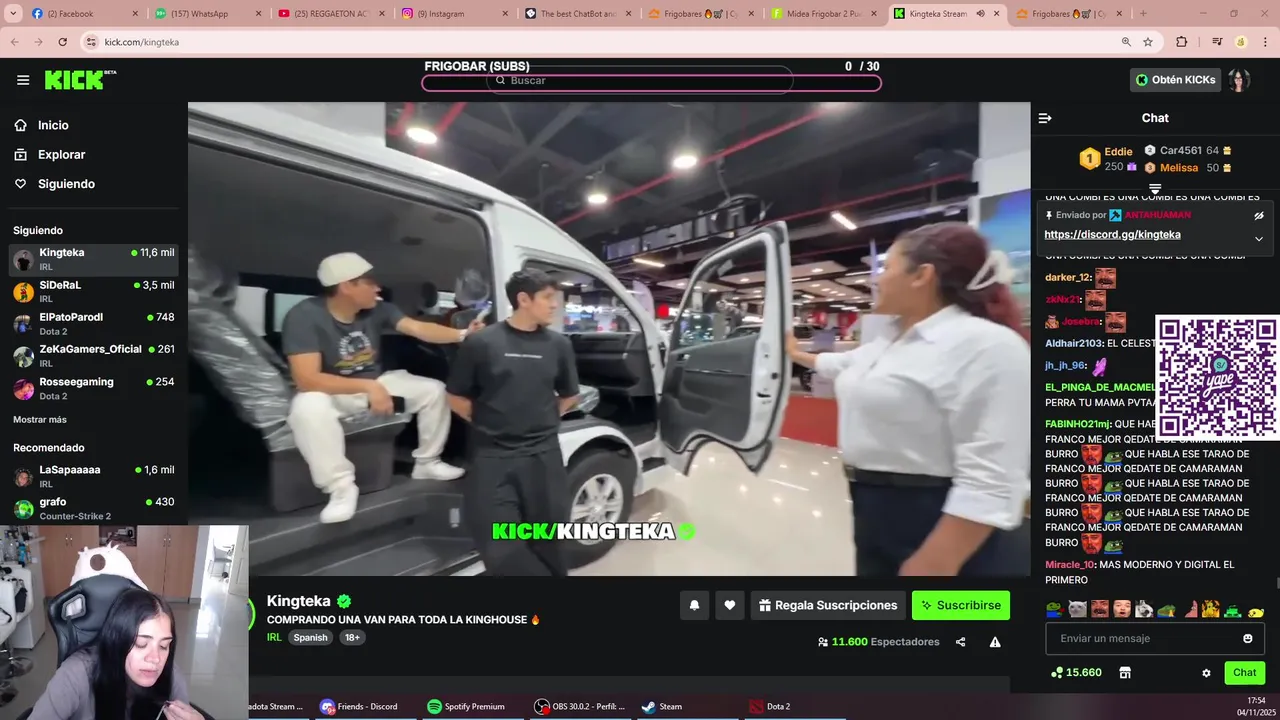Expand followed list with Mostrar más
This screenshot has height=720, width=1280.
tap(40, 420)
